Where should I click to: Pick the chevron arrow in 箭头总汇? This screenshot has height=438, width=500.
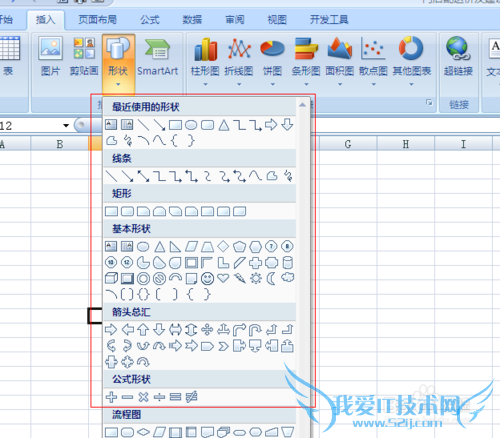tap(223, 347)
